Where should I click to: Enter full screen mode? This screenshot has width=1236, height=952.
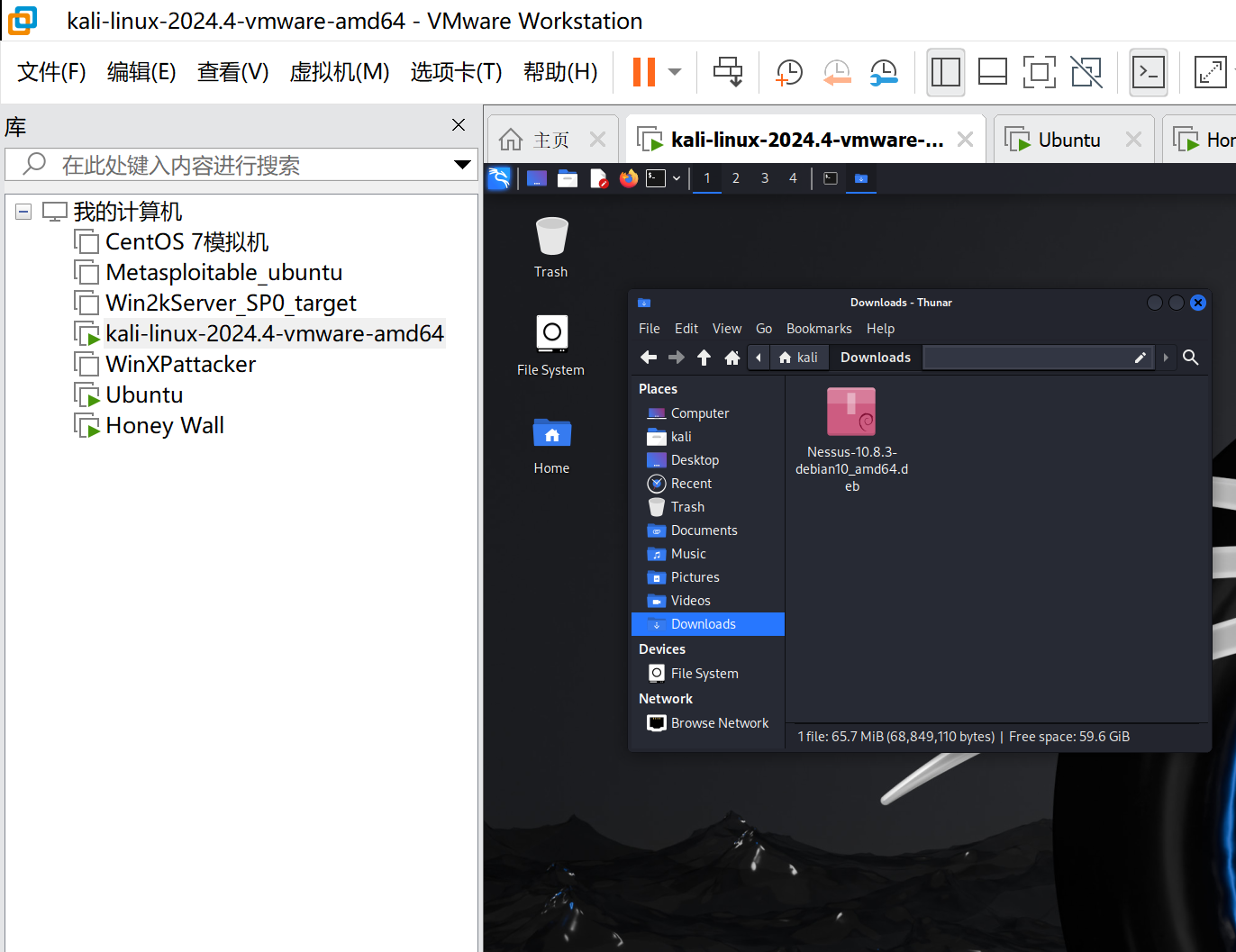(1040, 72)
